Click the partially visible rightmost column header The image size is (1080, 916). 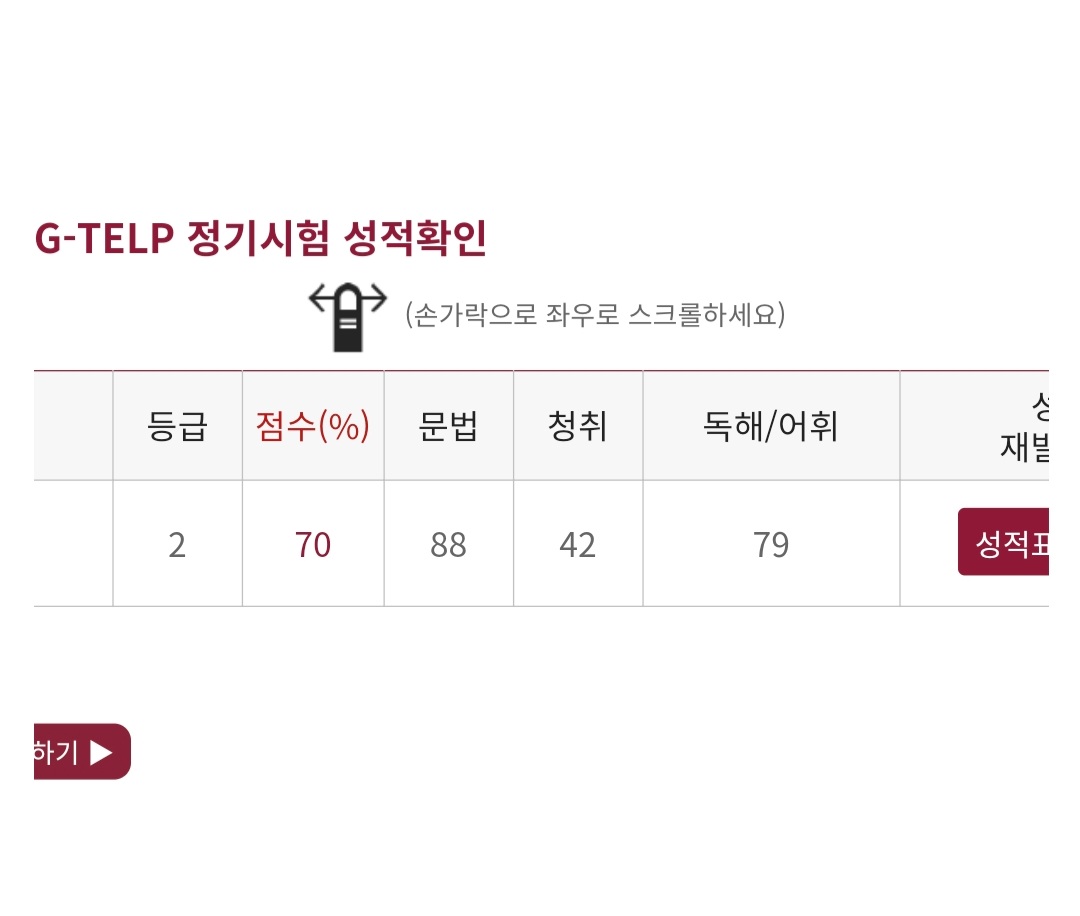(x=975, y=426)
